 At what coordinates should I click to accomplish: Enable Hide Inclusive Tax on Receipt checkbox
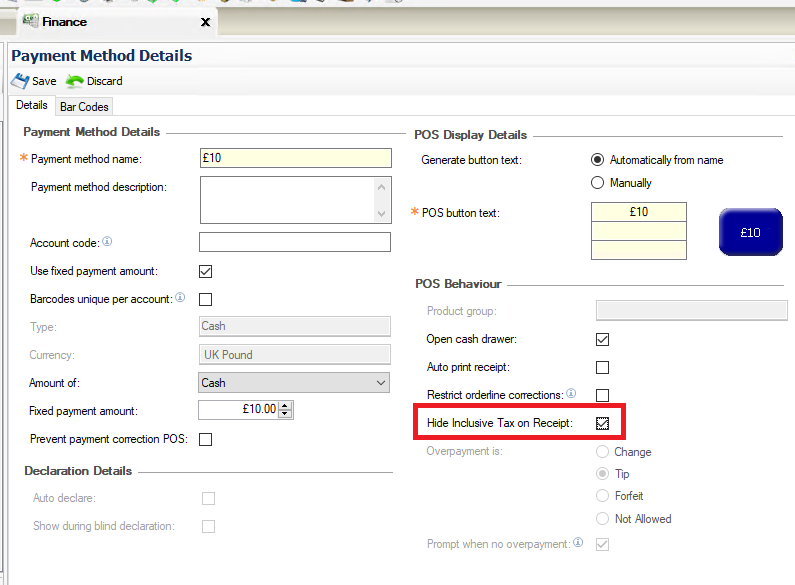pos(602,423)
